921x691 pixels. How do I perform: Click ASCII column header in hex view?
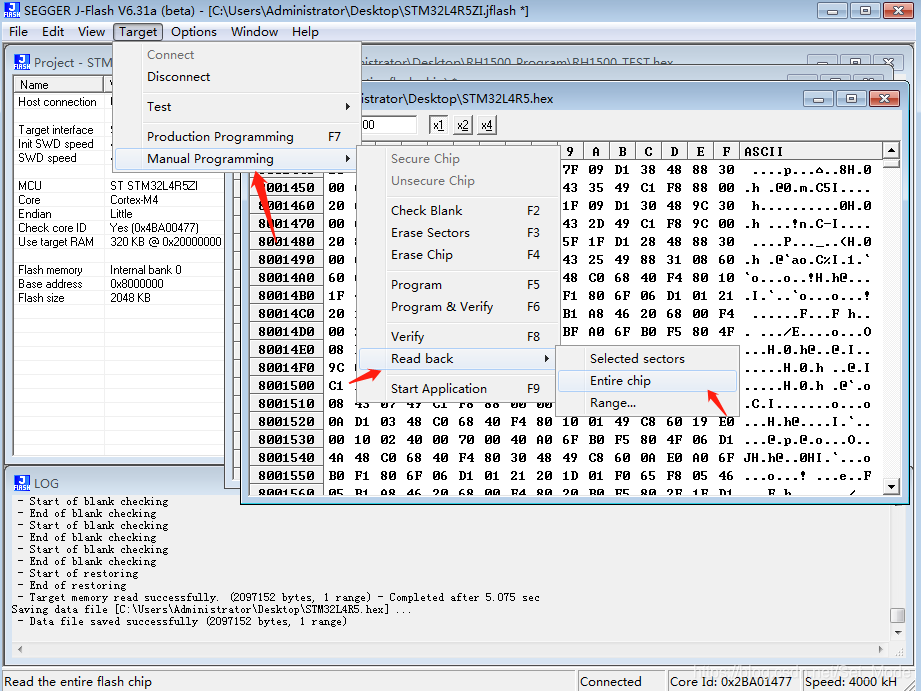point(811,152)
